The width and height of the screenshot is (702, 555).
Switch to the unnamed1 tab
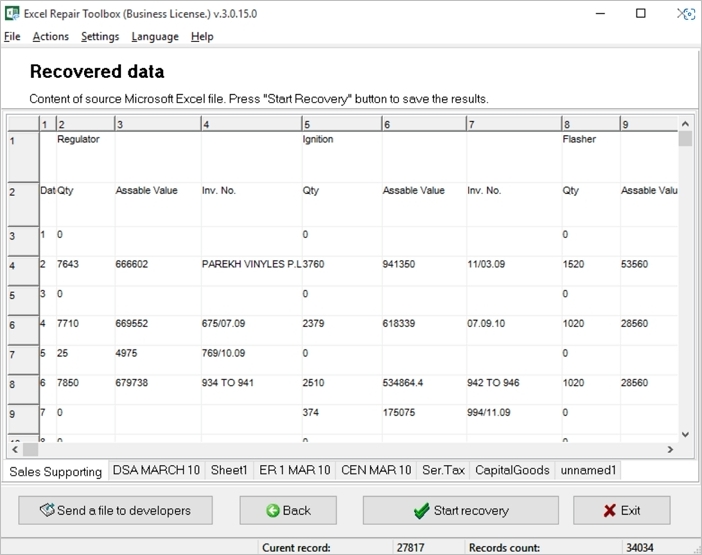[590, 470]
